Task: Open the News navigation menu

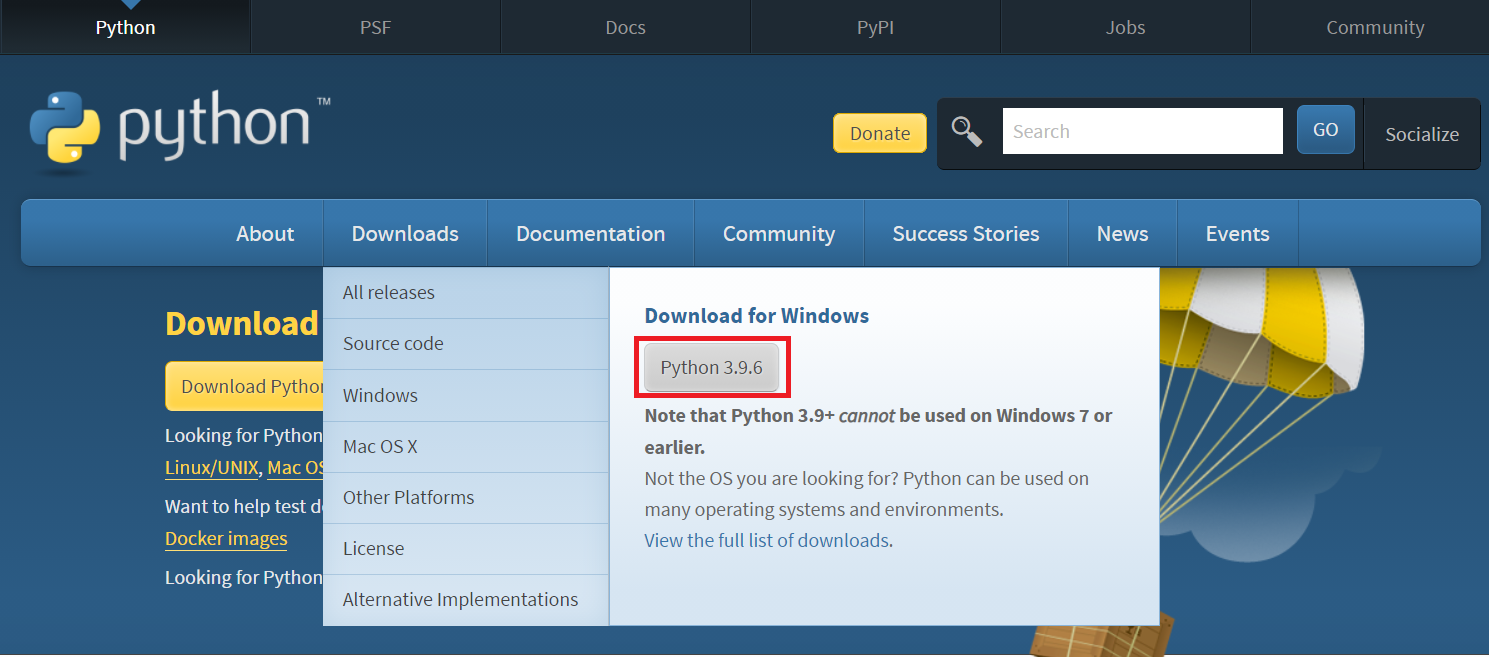Action: click(1122, 233)
